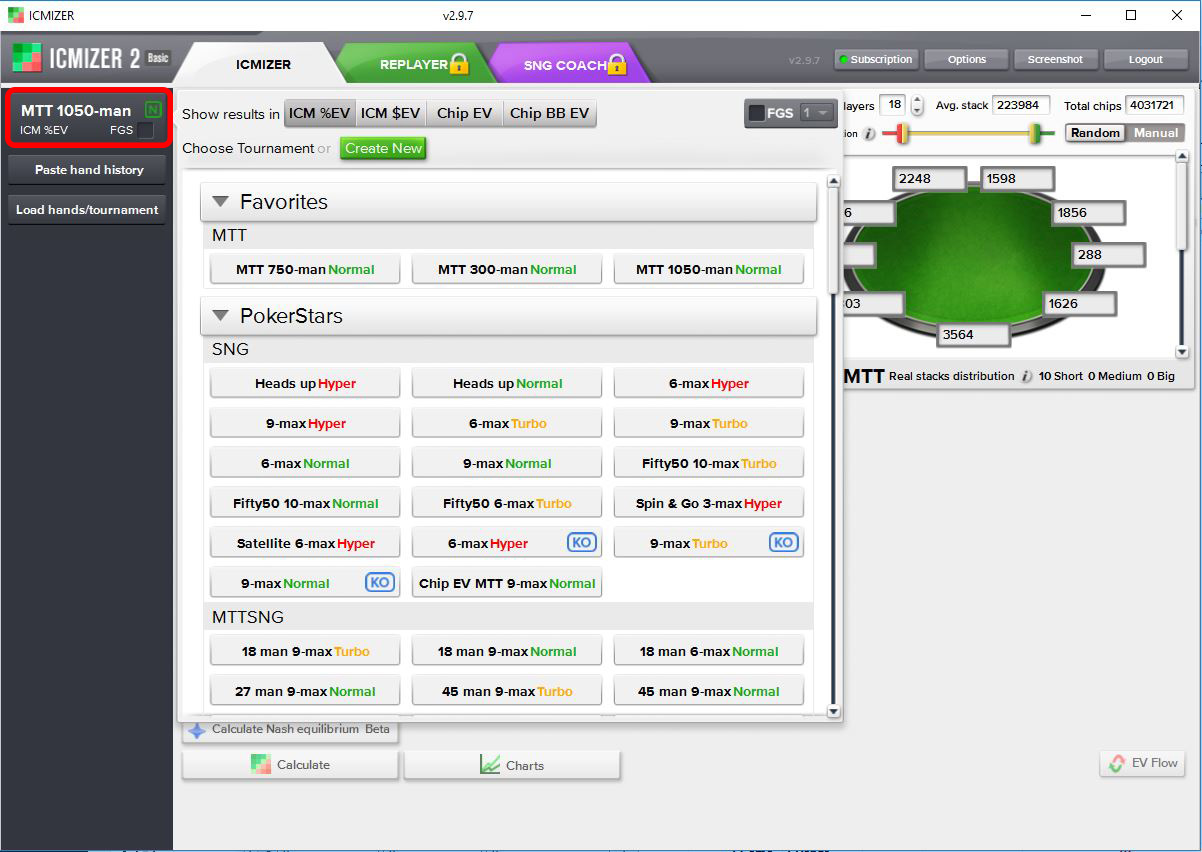Click the red-yellow slider handle
The height and width of the screenshot is (852, 1202).
click(902, 132)
